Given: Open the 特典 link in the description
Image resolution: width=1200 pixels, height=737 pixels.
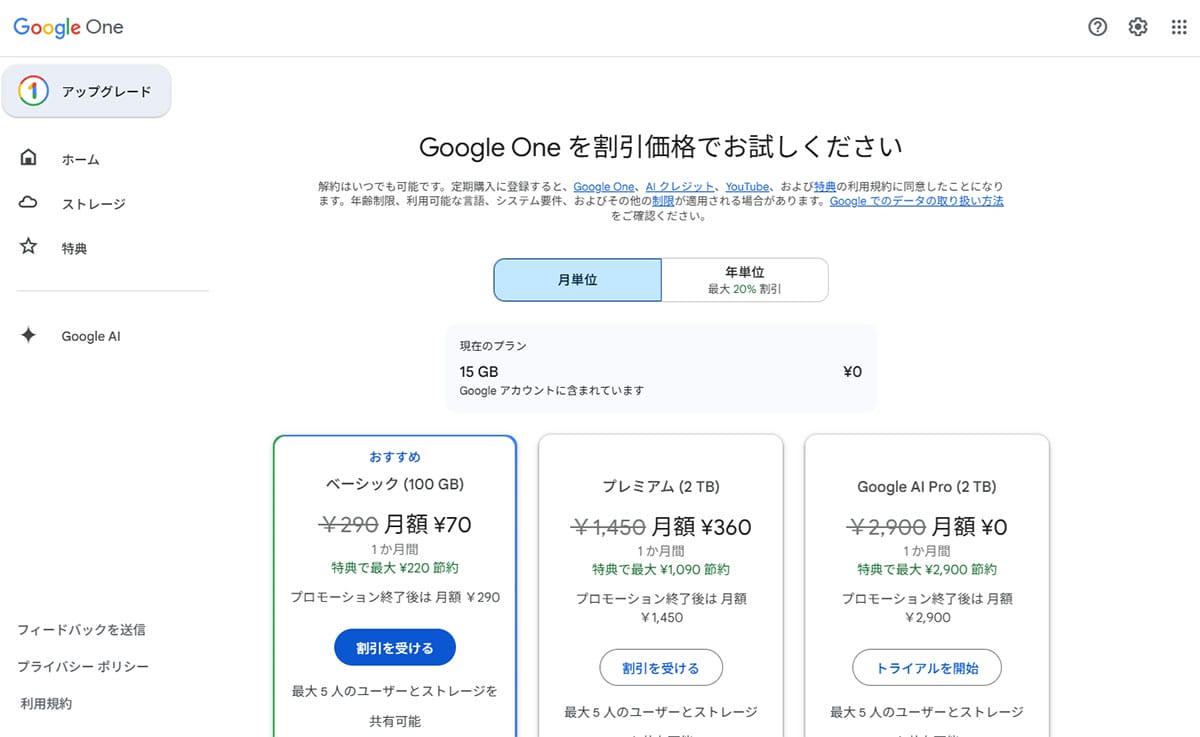Looking at the screenshot, I should 824,187.
